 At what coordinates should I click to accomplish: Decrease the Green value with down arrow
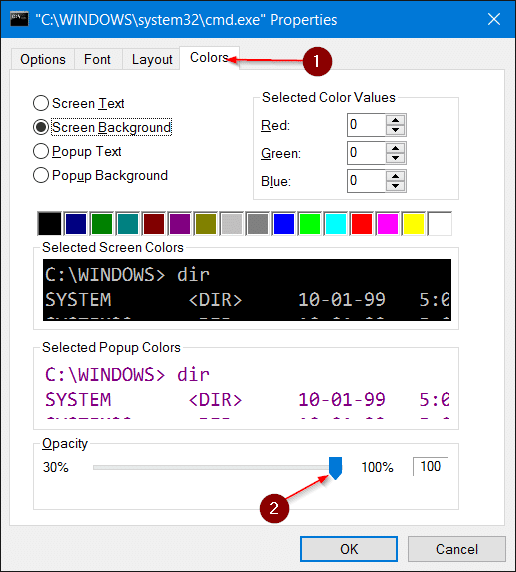pyautogui.click(x=396, y=158)
